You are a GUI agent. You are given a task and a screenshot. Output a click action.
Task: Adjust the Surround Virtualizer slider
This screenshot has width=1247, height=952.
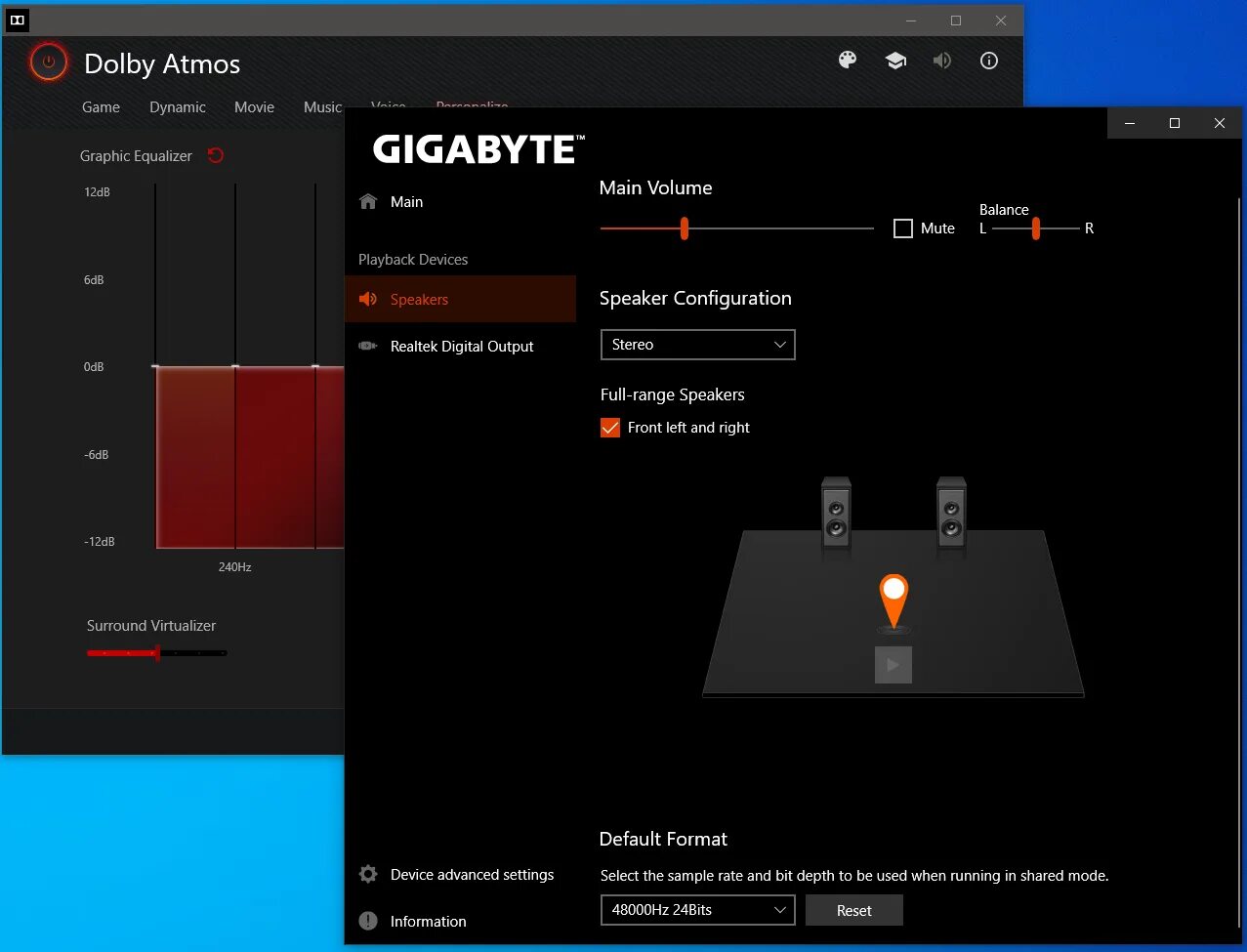click(x=157, y=652)
